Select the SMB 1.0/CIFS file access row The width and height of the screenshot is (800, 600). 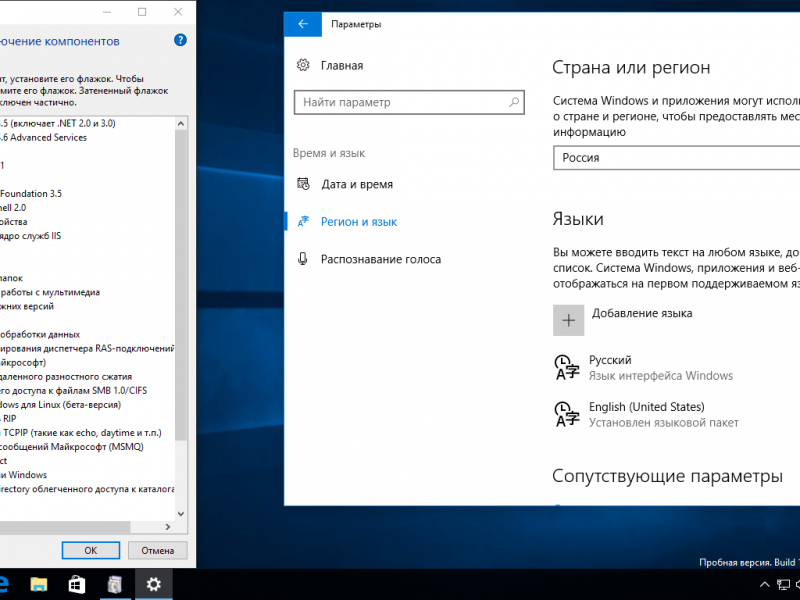tap(73, 390)
